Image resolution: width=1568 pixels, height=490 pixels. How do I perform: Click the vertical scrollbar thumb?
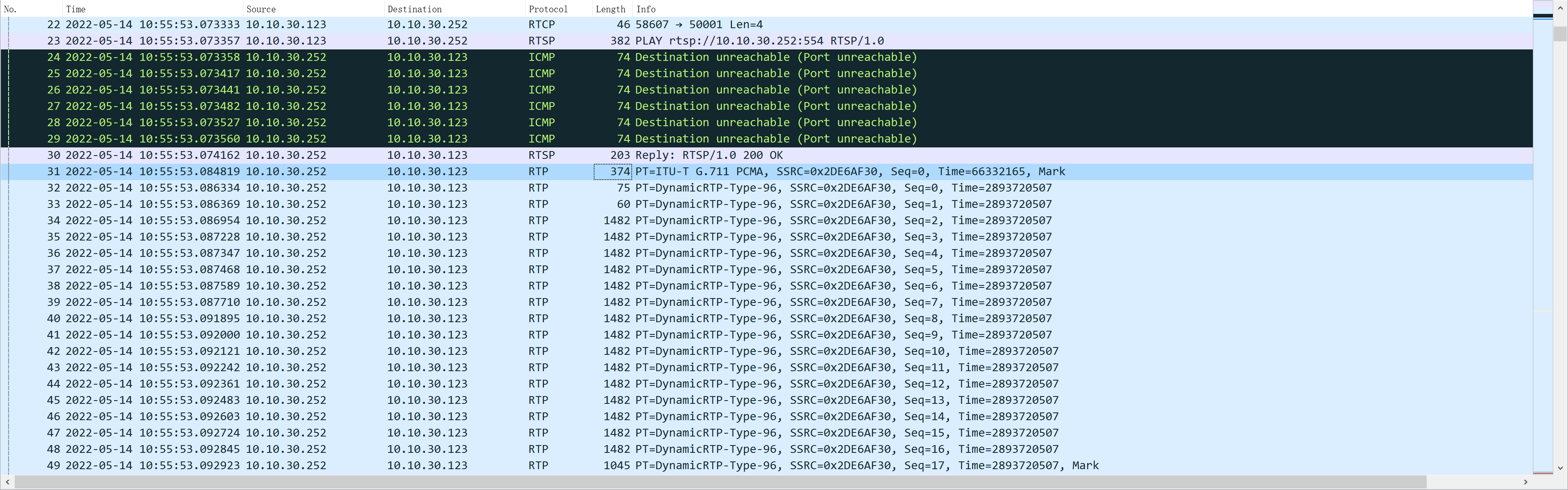tap(1560, 33)
